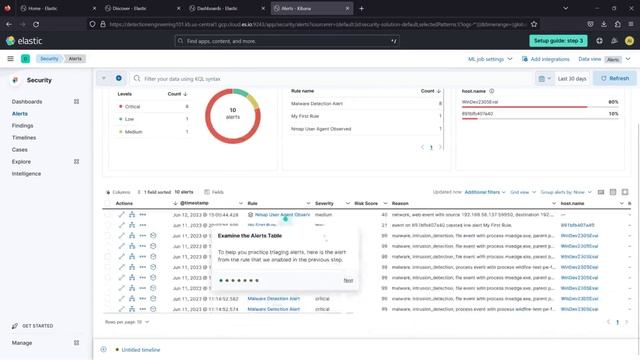Screen dimensions: 640x360
Task: Open session view for the 11:14:52.582 alert
Action: tap(153, 298)
